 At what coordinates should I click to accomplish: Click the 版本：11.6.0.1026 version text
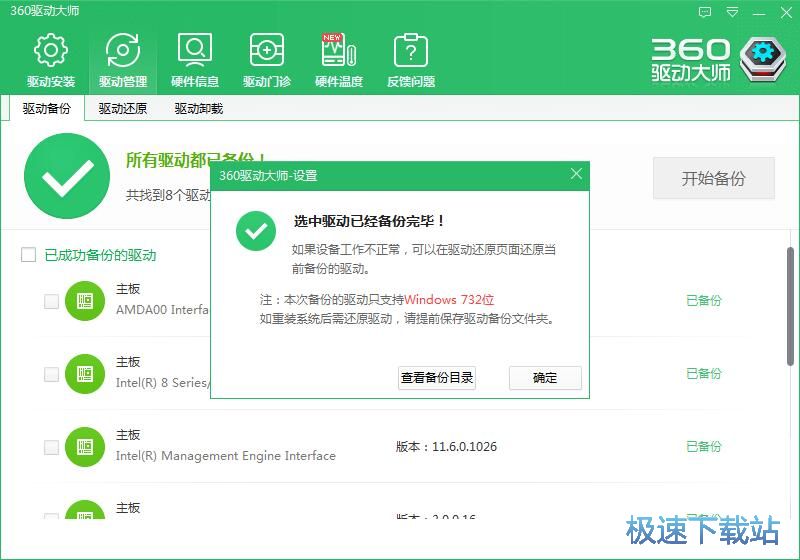pos(446,447)
